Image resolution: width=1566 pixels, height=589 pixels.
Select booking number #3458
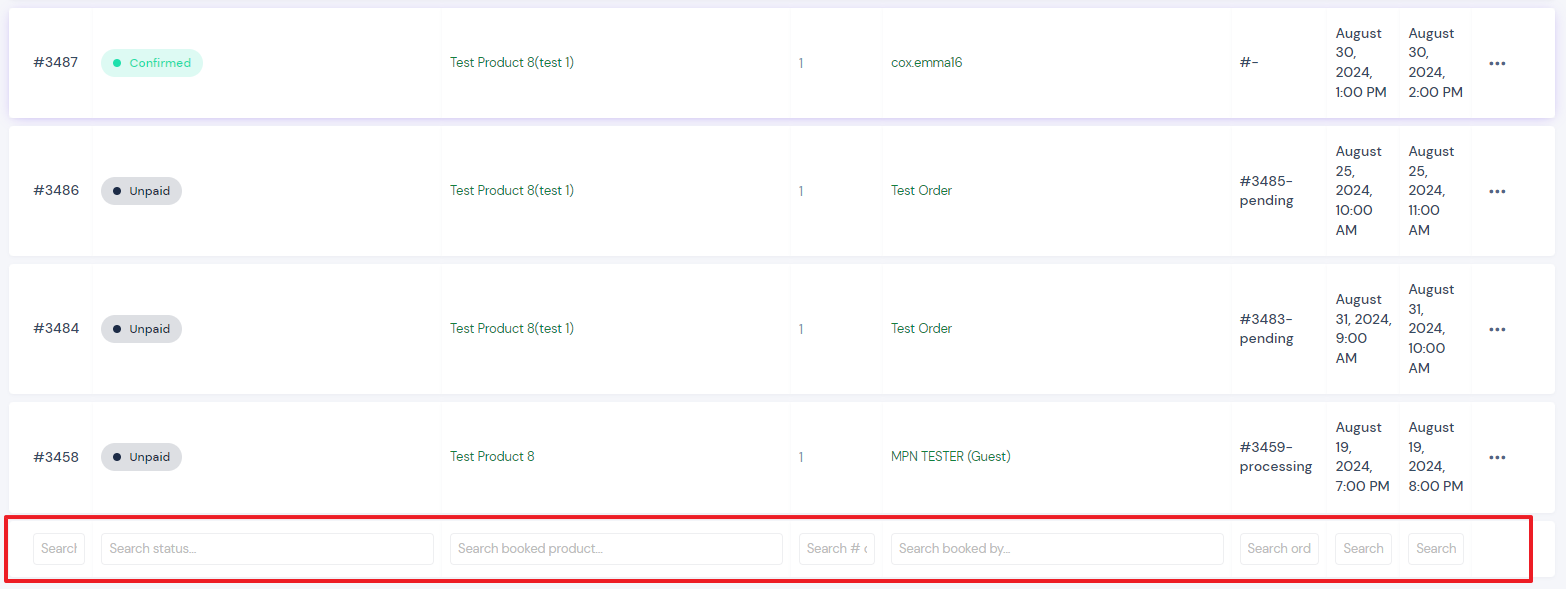(x=55, y=457)
